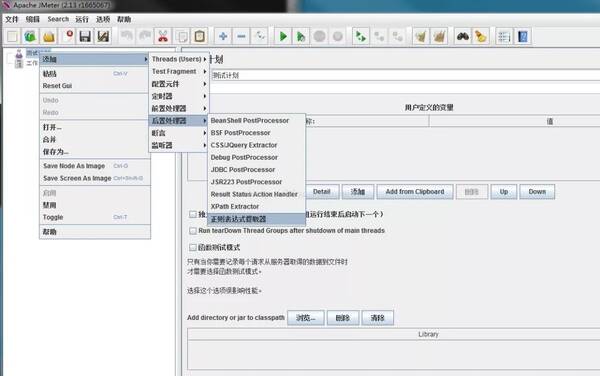Choose 保存为... in context menu
The image size is (600, 376).
tap(95, 152)
